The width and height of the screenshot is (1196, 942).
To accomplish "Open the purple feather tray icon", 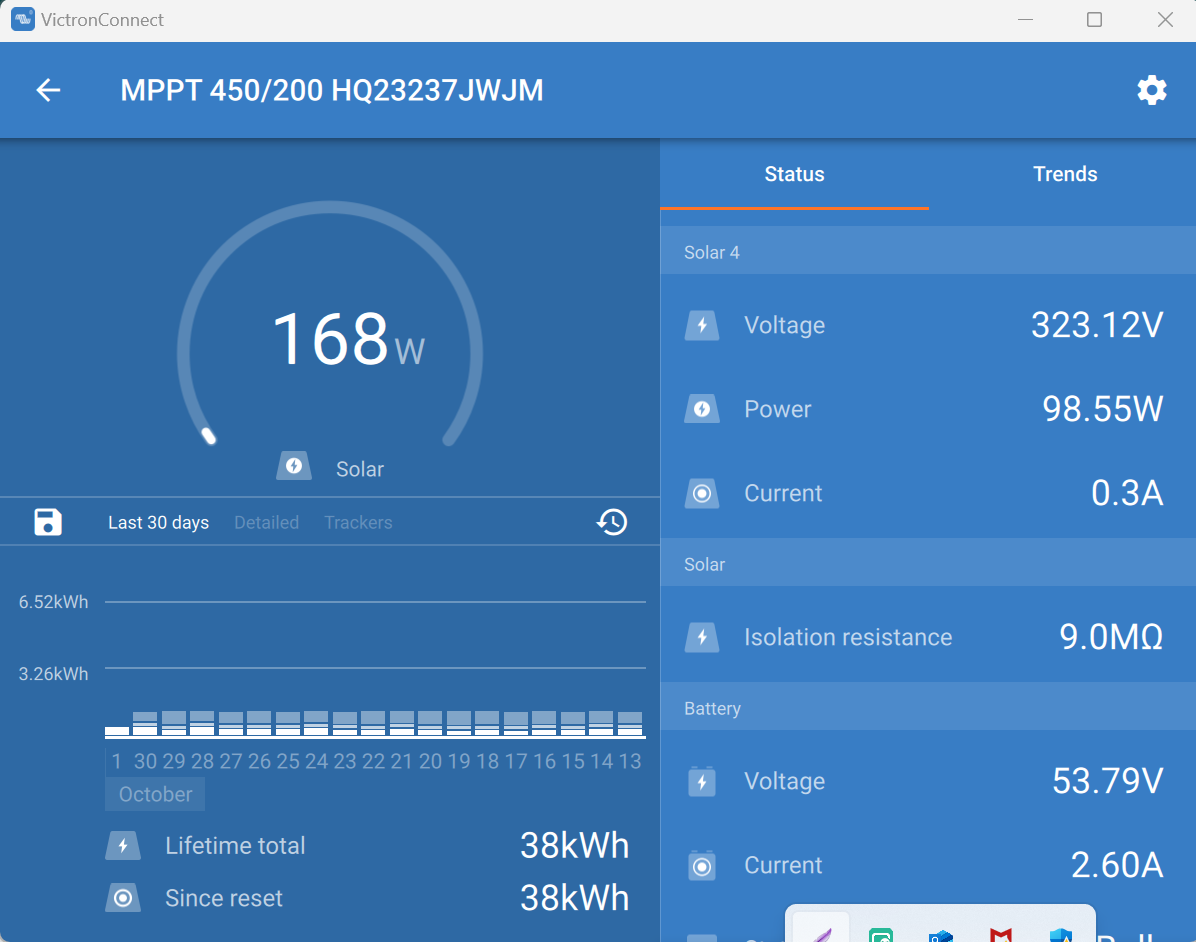I will [x=821, y=933].
